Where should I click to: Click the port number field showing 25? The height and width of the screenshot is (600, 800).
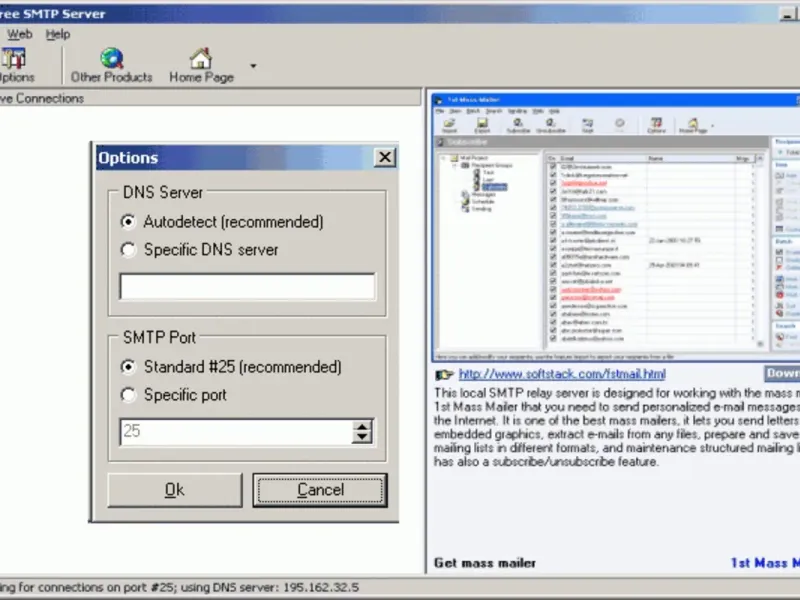pyautogui.click(x=236, y=432)
